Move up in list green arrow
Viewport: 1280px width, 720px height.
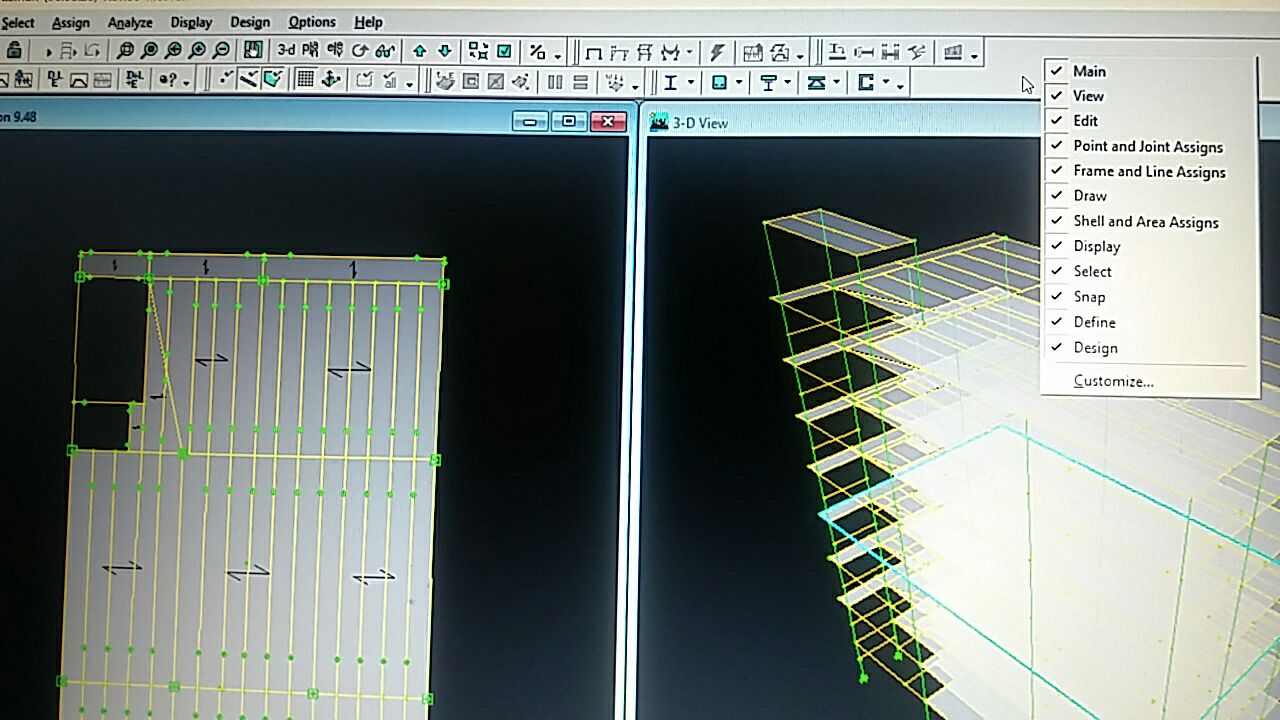click(x=420, y=50)
